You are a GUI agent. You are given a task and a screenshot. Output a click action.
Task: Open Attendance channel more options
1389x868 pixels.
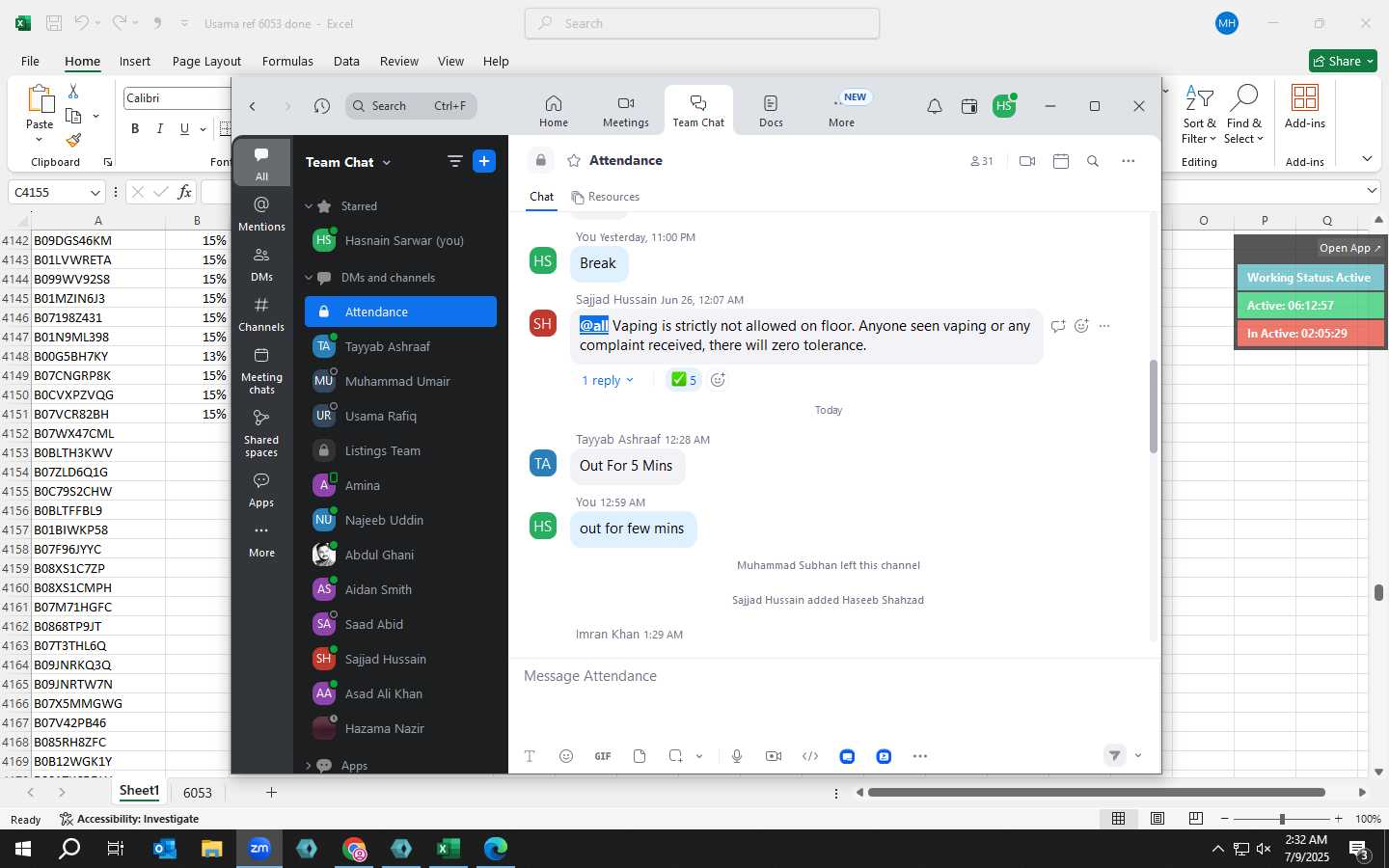click(1129, 161)
